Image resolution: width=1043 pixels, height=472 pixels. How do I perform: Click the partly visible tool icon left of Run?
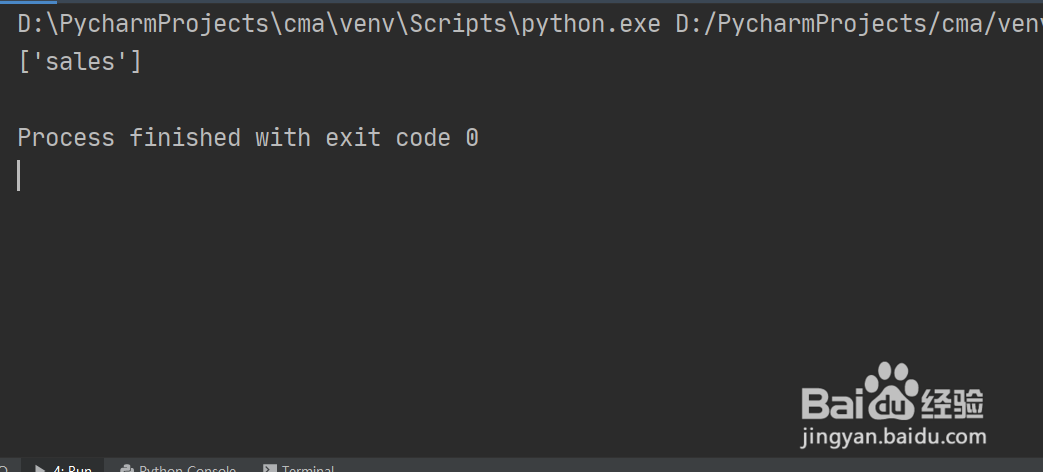(4, 468)
